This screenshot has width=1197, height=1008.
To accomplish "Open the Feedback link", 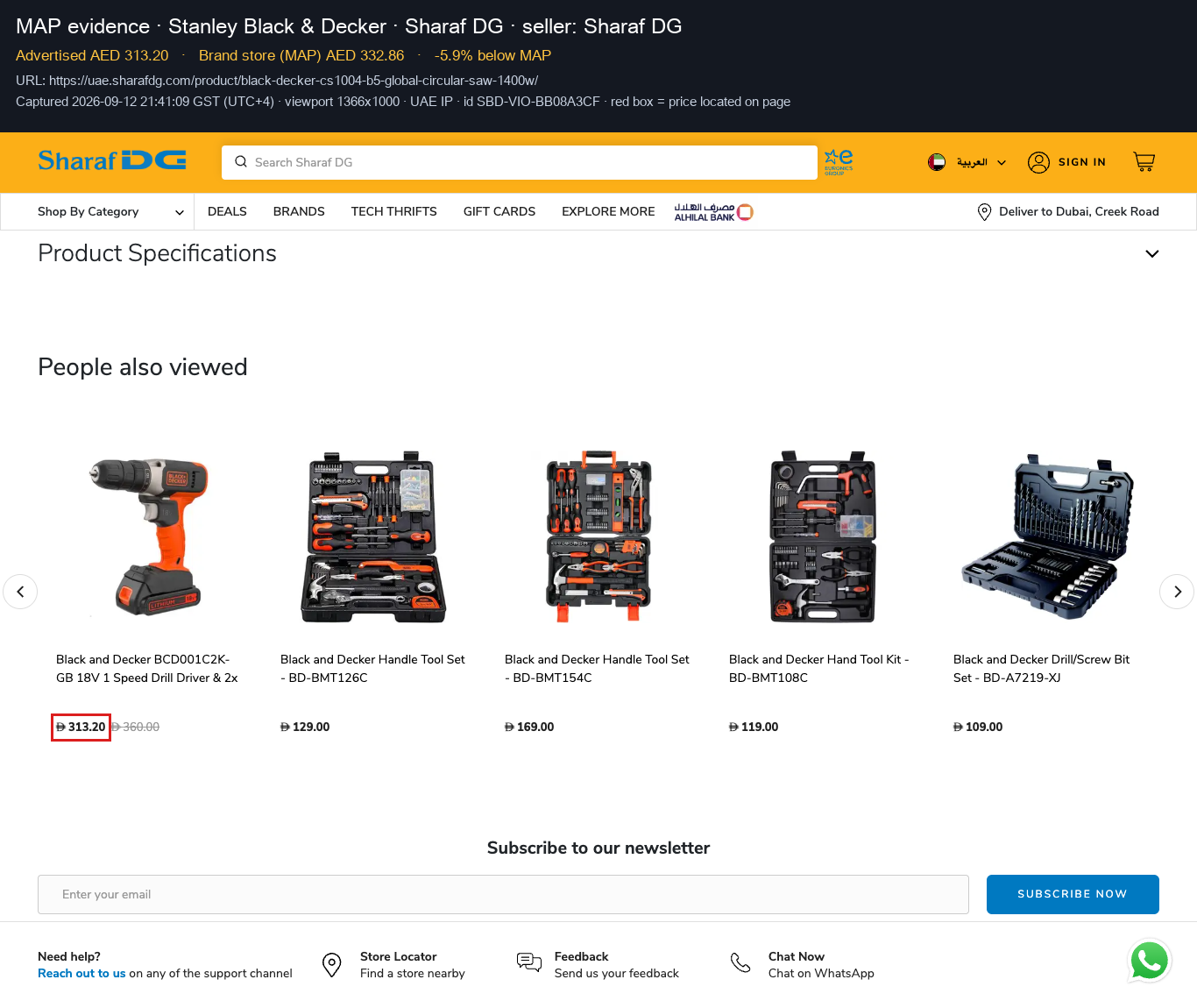I will coord(582,957).
